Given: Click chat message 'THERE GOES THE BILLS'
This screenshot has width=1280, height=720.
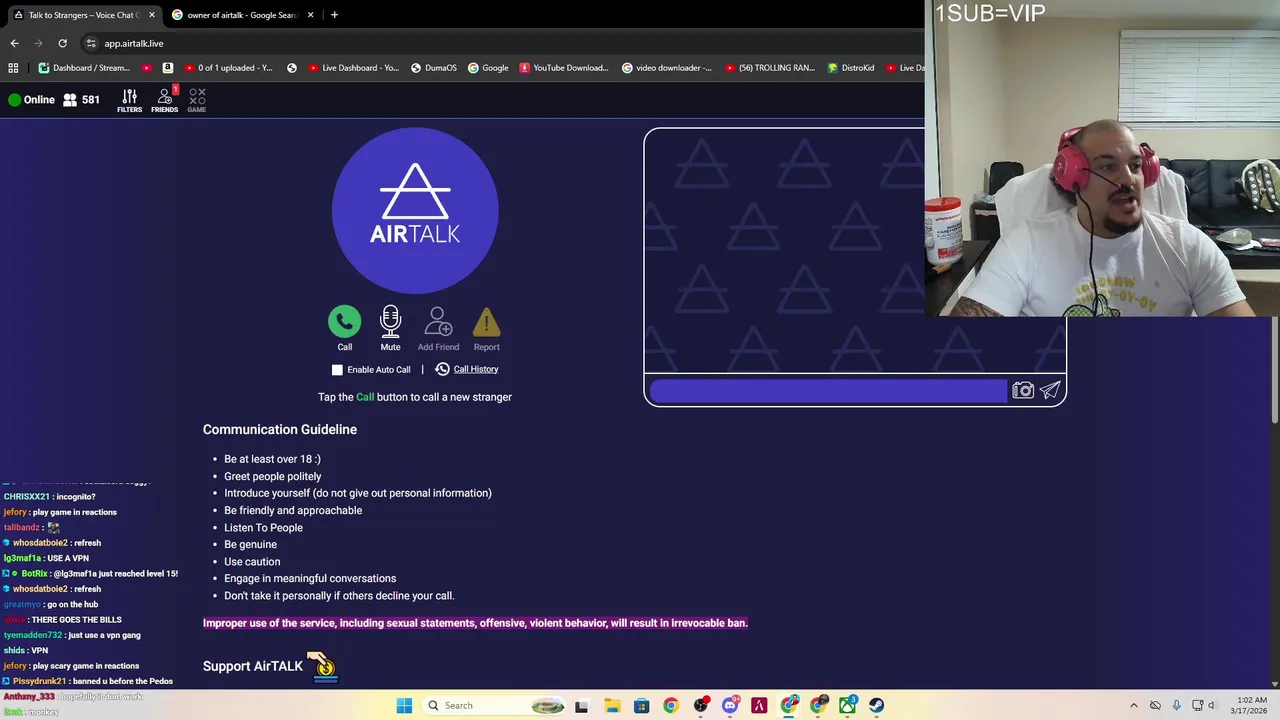Looking at the screenshot, I should coord(76,620).
